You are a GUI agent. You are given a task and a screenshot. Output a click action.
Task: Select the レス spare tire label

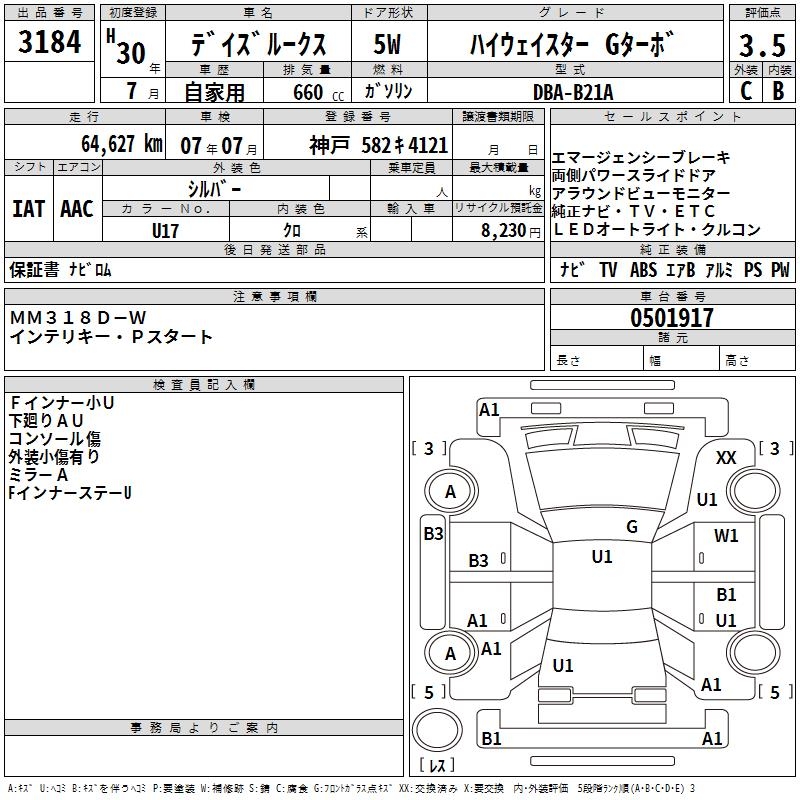pyautogui.click(x=437, y=764)
